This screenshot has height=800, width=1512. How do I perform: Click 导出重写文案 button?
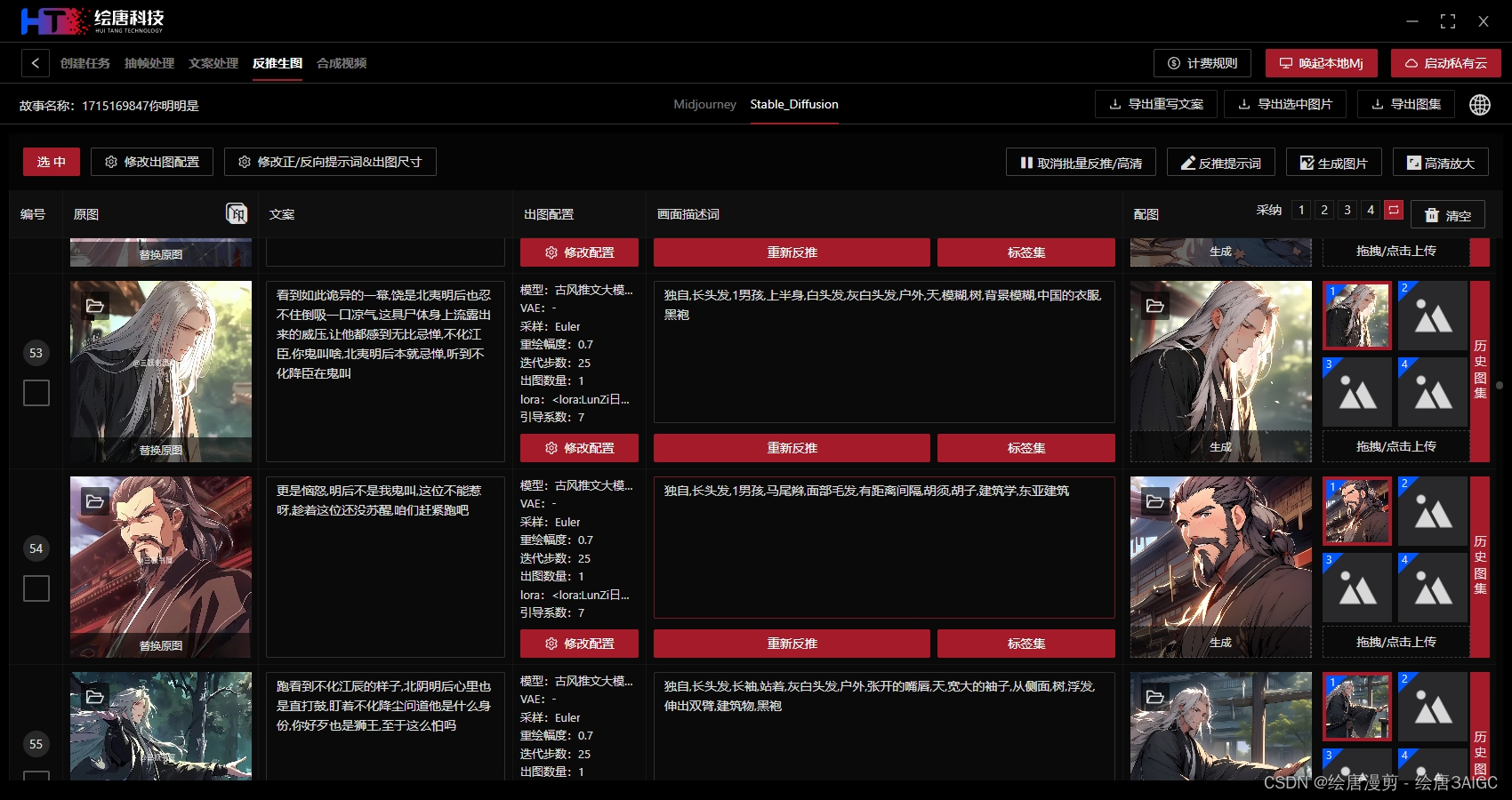(1156, 104)
